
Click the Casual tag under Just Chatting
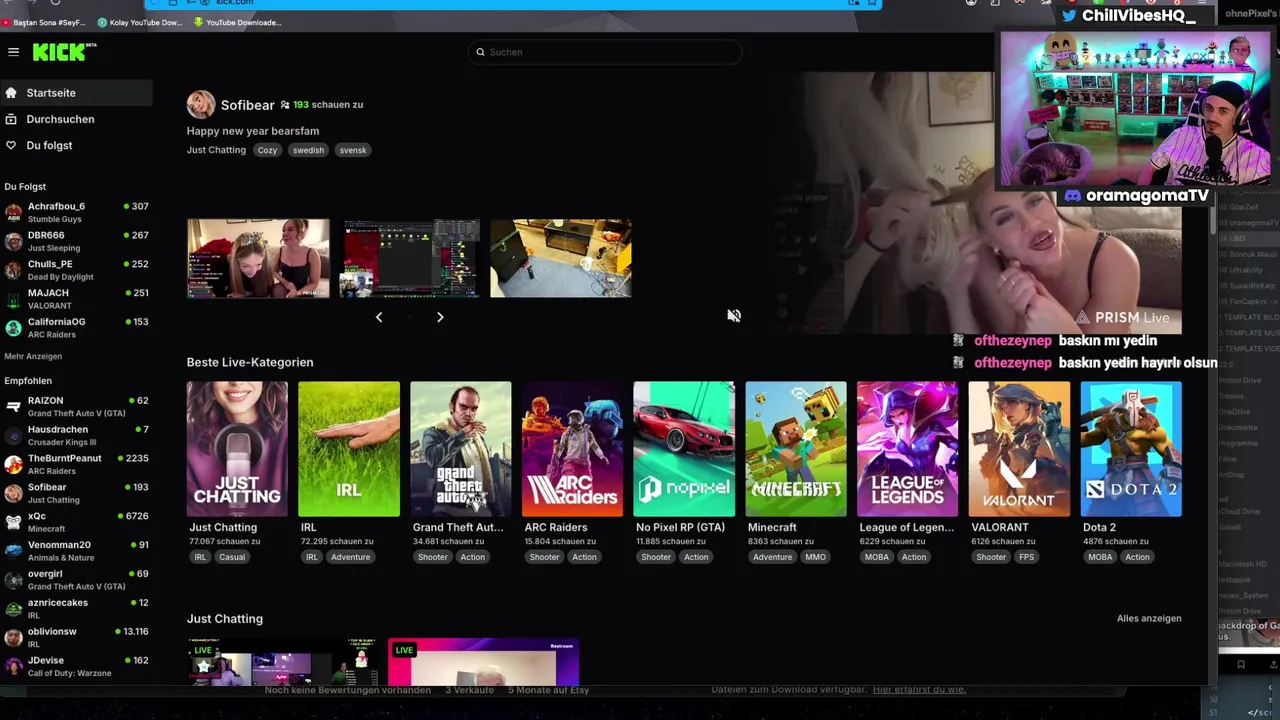coord(232,557)
